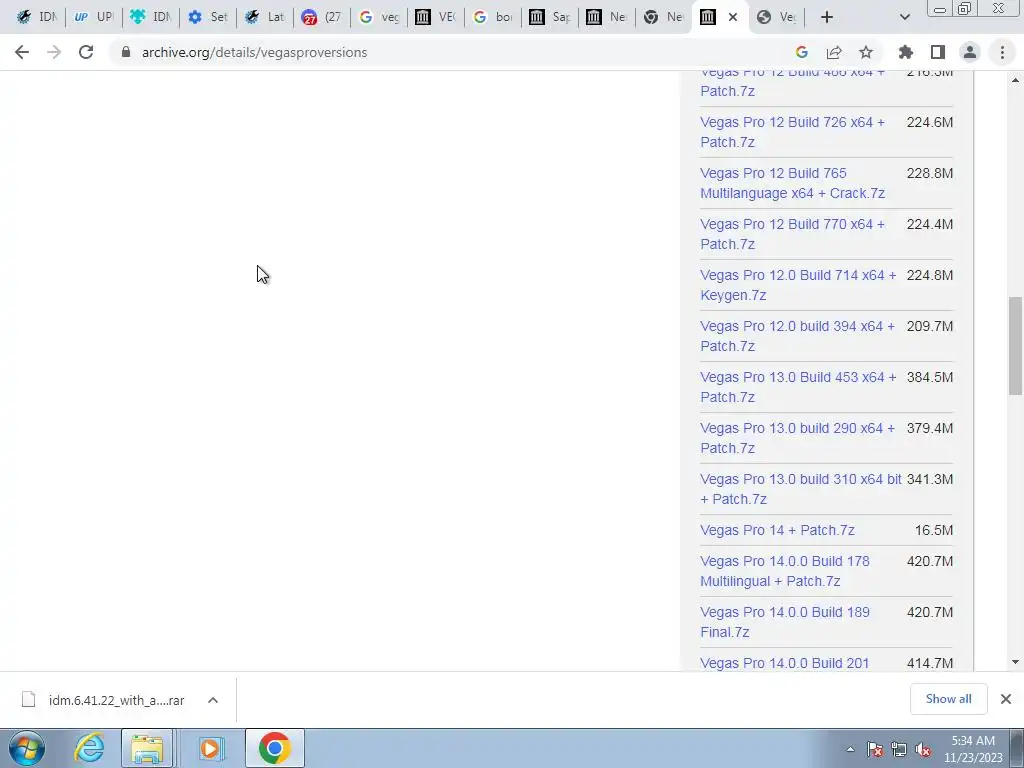Viewport: 1024px width, 768px height.
Task: Click the 16.5M file size text
Action: click(933, 530)
